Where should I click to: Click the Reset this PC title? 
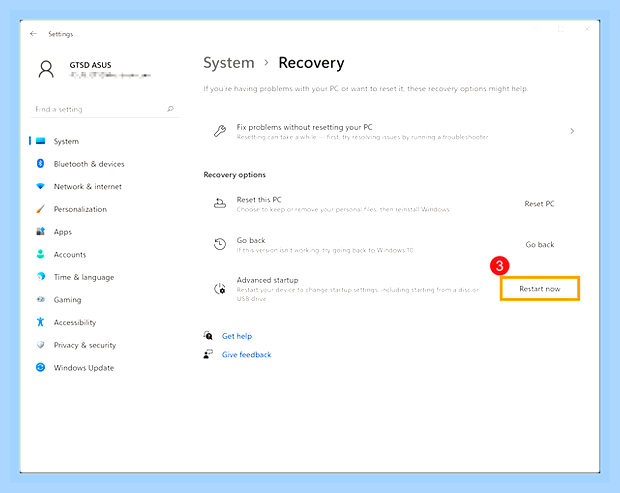click(x=259, y=199)
